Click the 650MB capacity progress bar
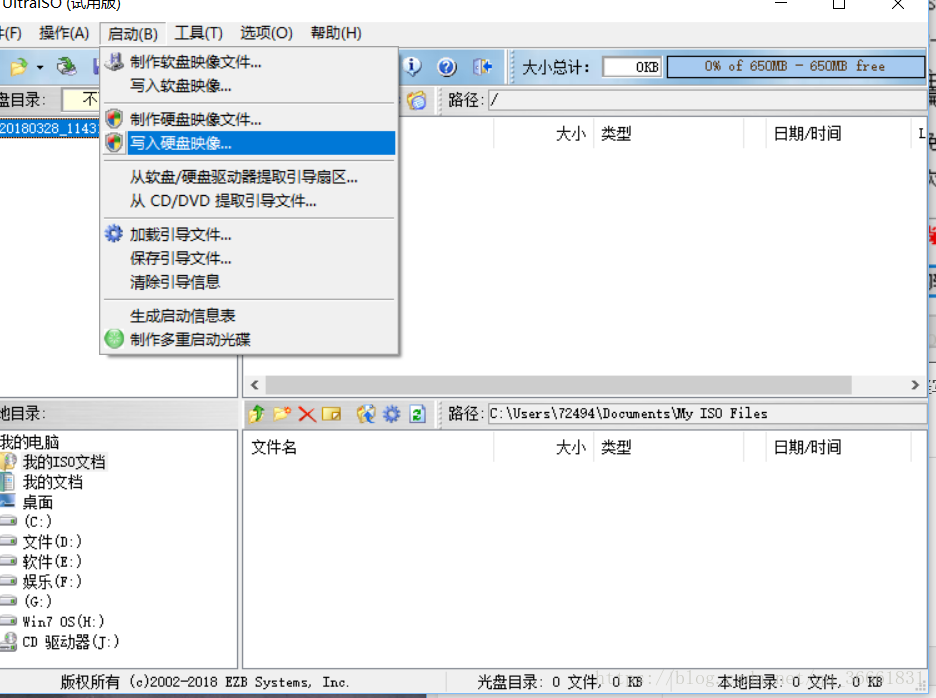936x698 pixels. [795, 66]
